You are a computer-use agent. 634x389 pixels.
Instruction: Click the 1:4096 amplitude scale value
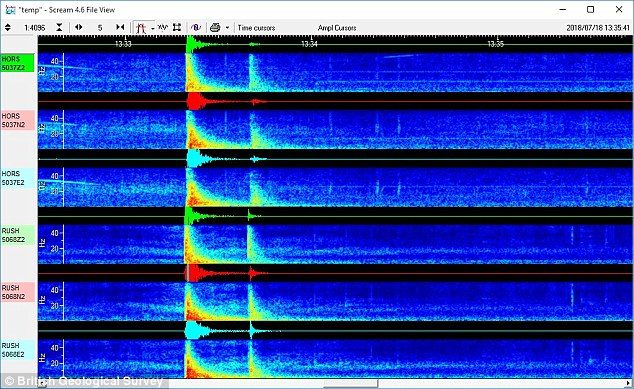pos(35,28)
